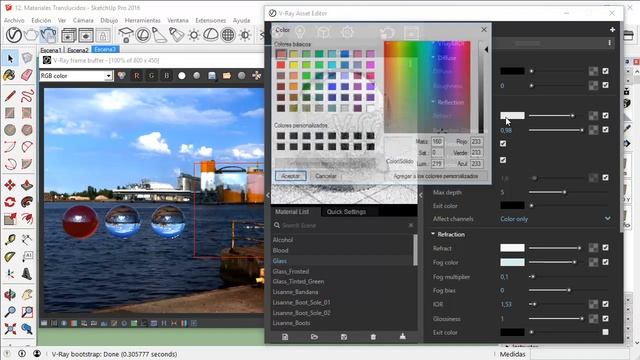Open three-dot options menu in material panel
Screen dimensions: 640x360
[609, 43]
